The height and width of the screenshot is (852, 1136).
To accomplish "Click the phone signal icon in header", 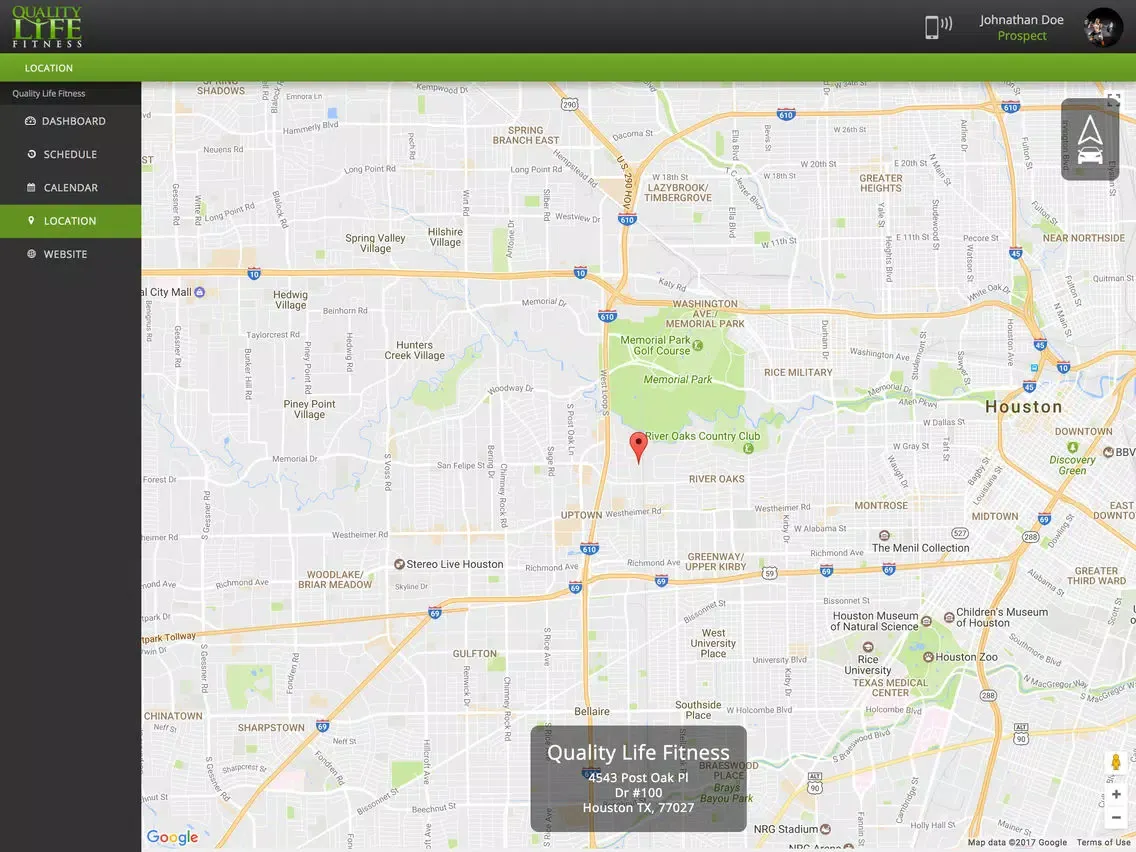I will 938,27.
